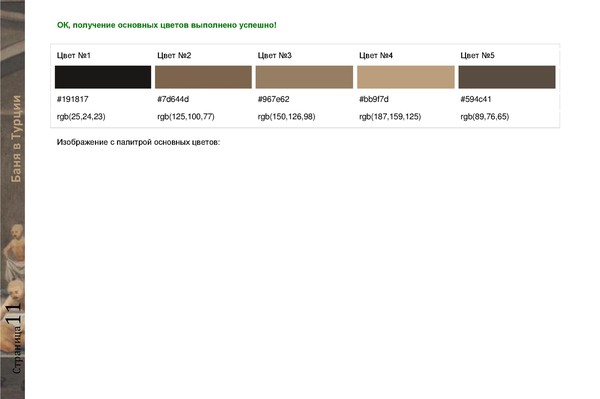Click the rgb(89,76,65) value
This screenshot has height=399, width=600.
pos(485,117)
